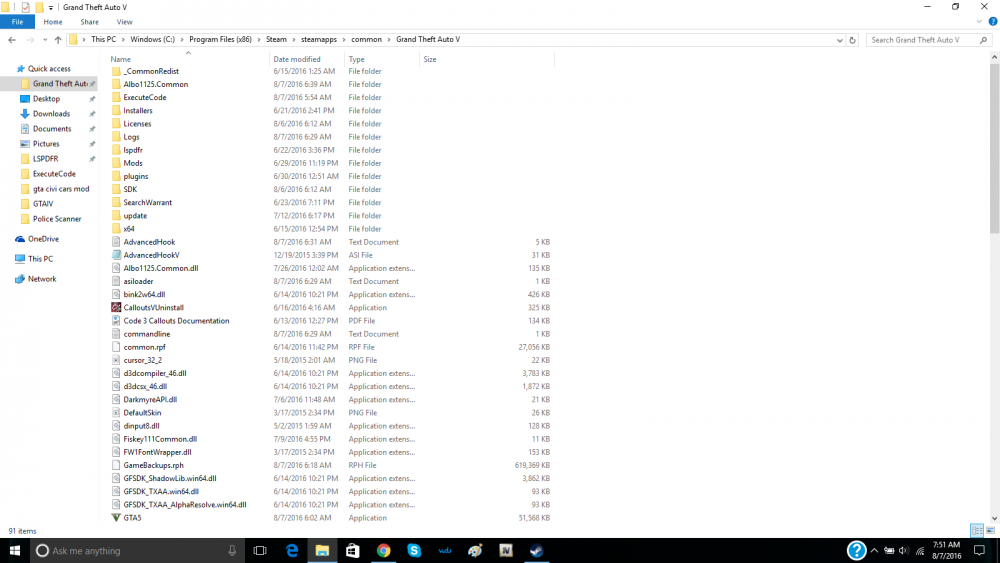Open the Action Center notifications icon

pyautogui.click(x=979, y=550)
